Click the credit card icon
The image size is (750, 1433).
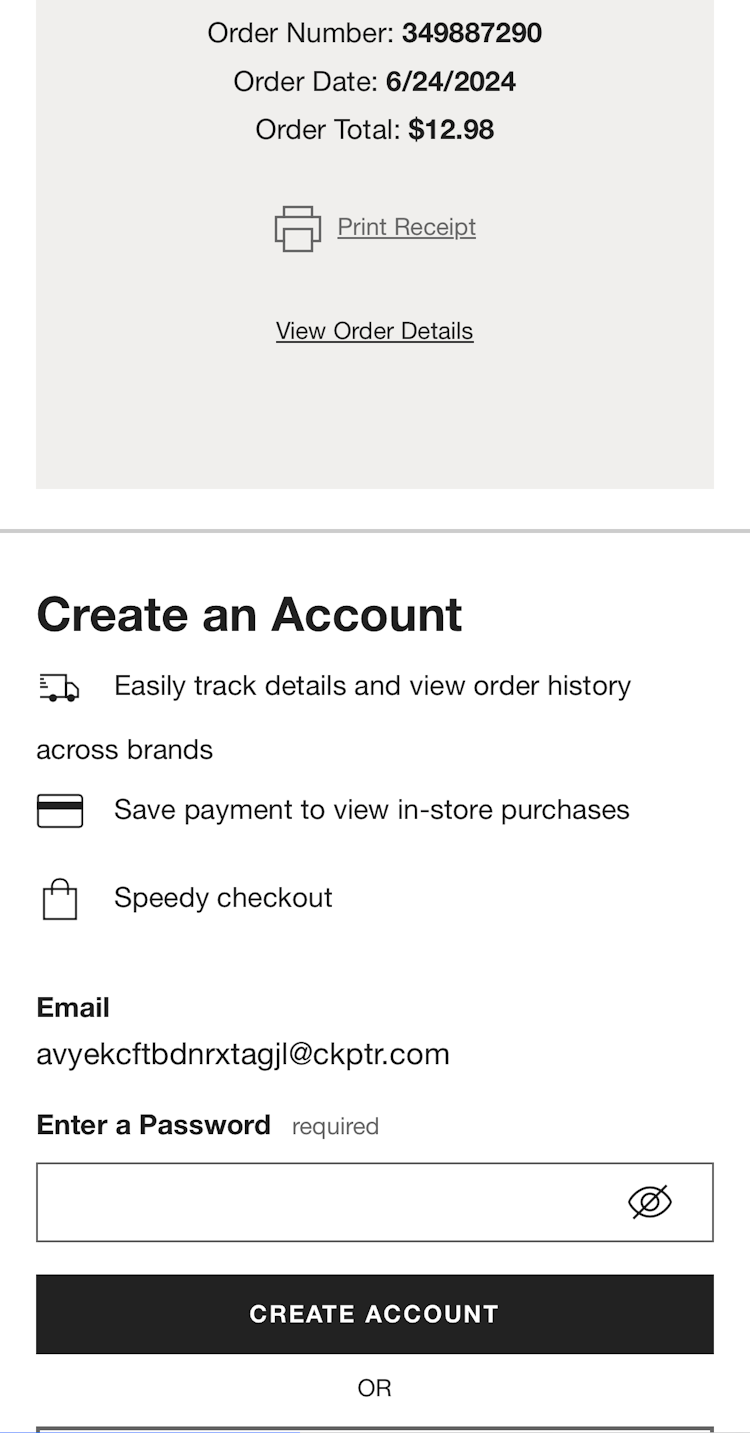[60, 810]
